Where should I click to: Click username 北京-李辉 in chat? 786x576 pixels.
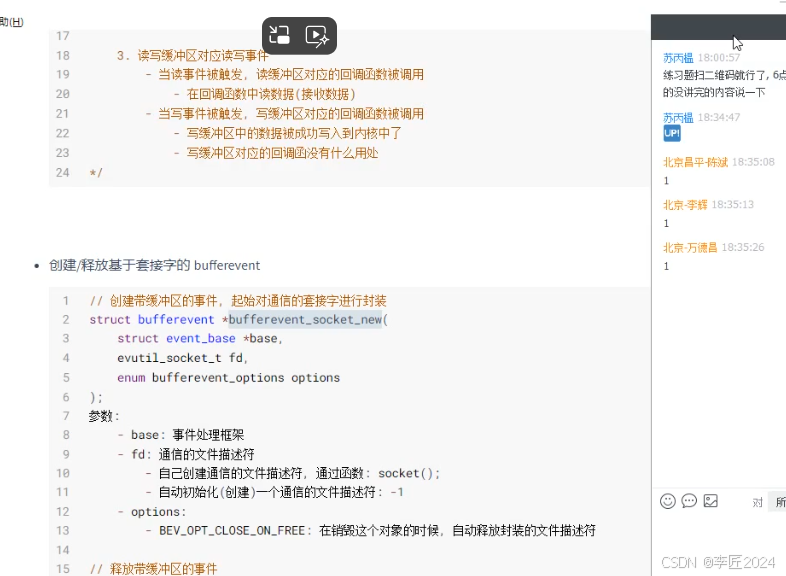click(x=685, y=205)
